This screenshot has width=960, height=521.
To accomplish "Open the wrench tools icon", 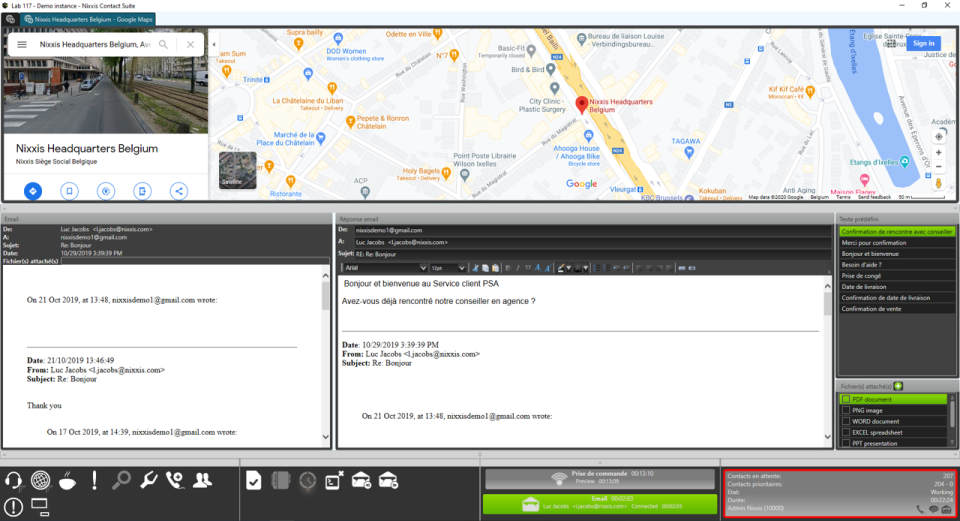I will click(148, 481).
